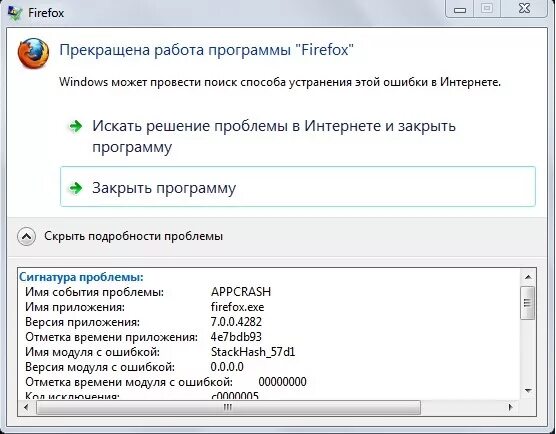Click version value 7.0.0.4282

pos(236,322)
